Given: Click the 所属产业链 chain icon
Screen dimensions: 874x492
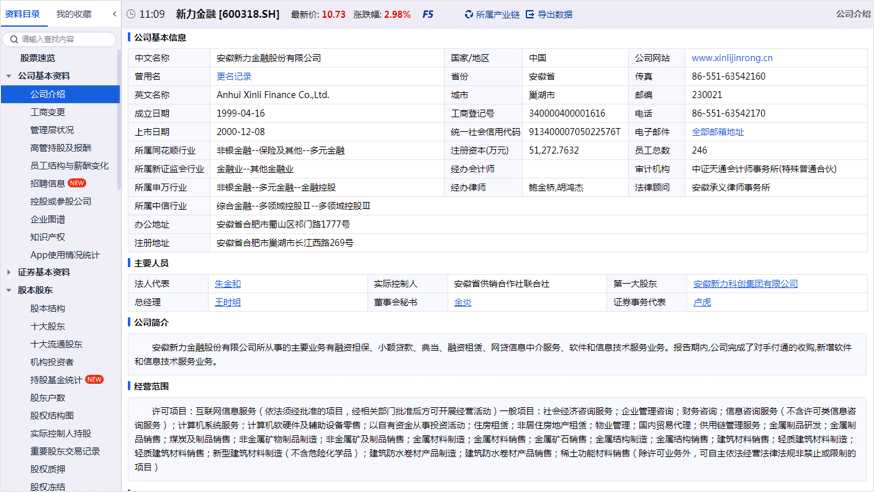Looking at the screenshot, I should [469, 14].
